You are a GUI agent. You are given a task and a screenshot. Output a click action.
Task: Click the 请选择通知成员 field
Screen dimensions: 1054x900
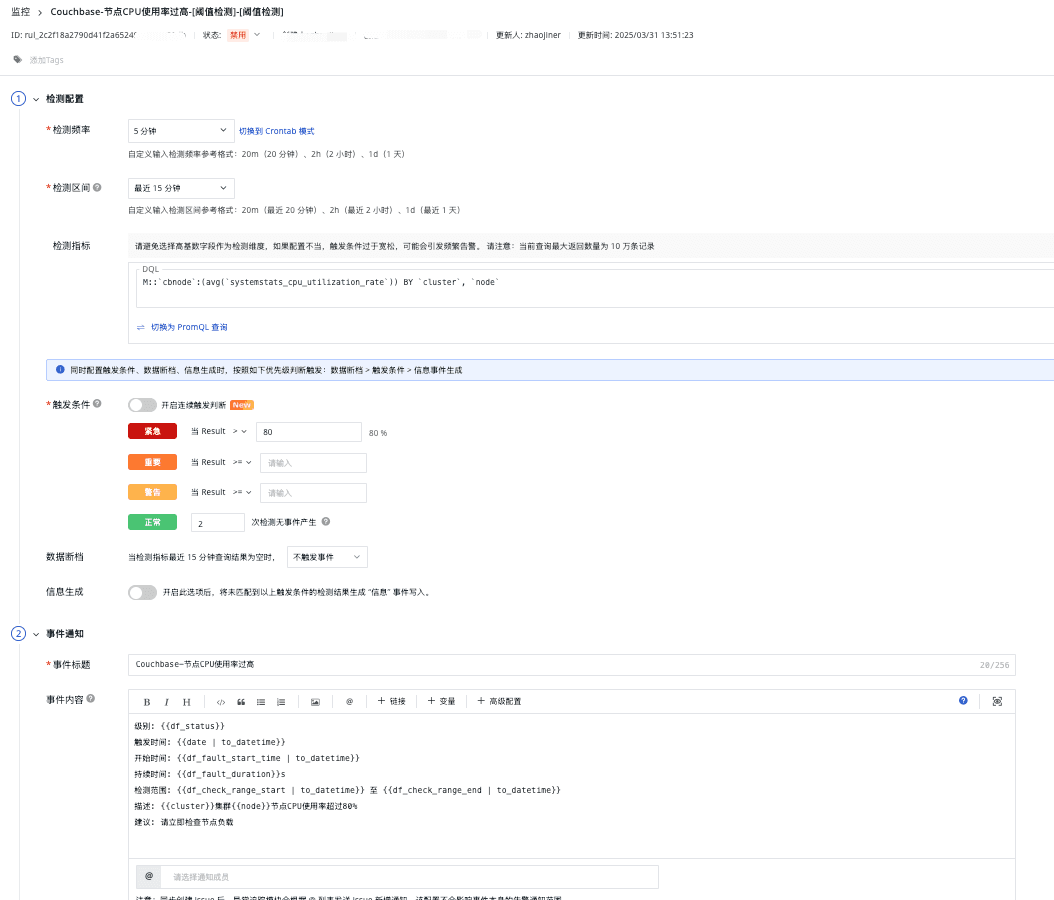click(409, 876)
